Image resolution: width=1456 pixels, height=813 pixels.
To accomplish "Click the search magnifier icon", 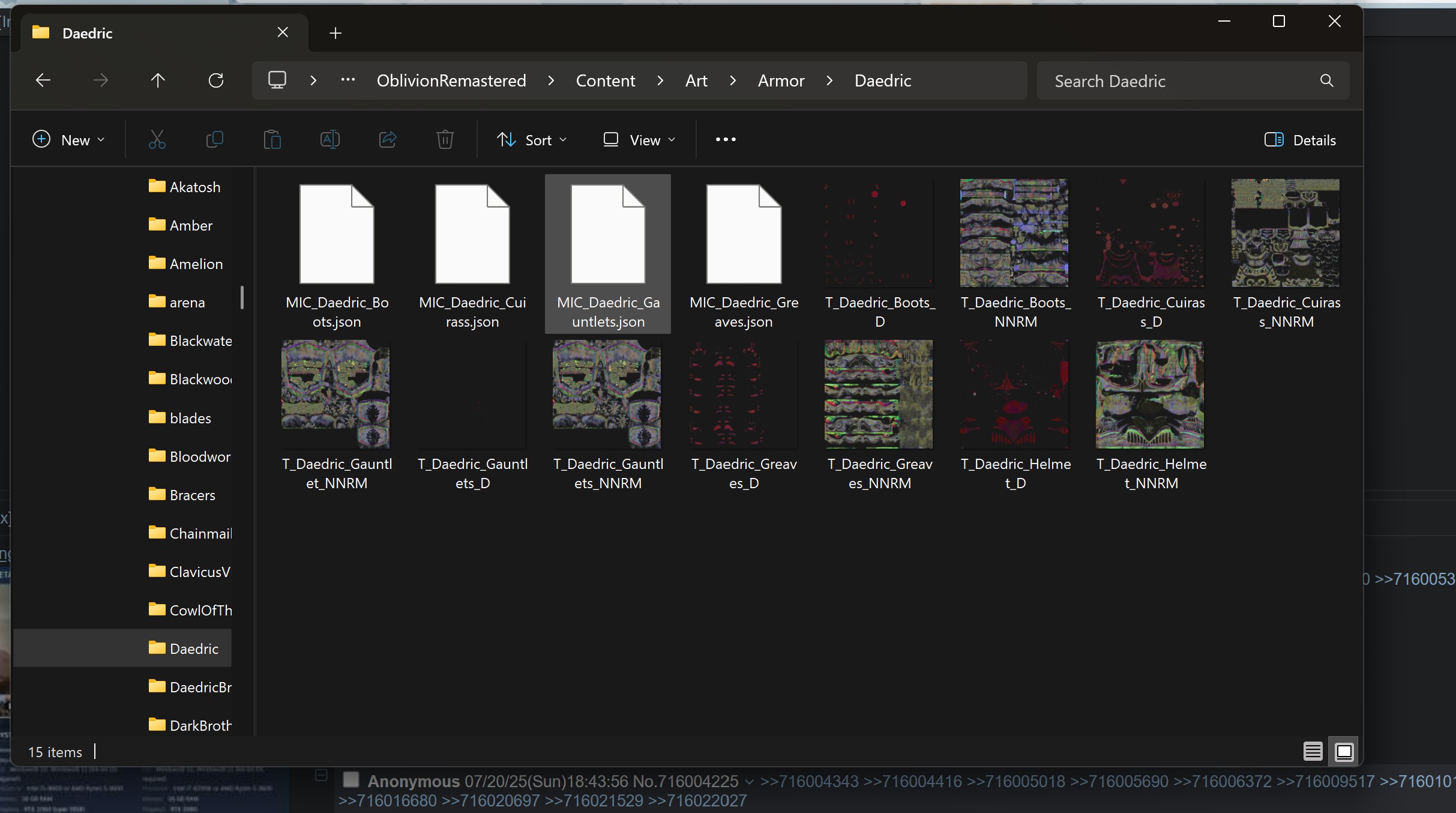I will coord(1327,80).
